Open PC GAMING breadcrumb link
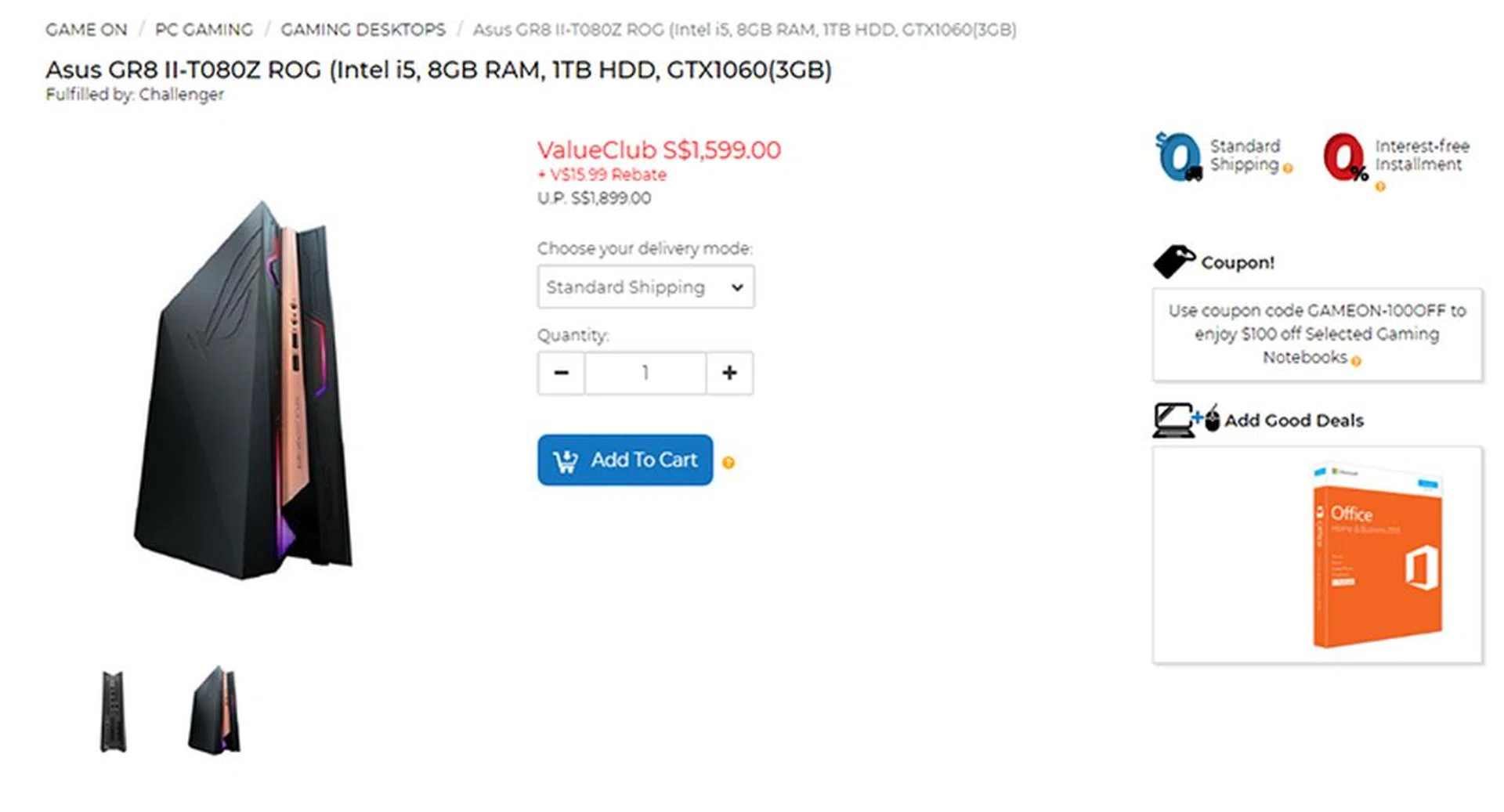The width and height of the screenshot is (1504, 812). [204, 30]
